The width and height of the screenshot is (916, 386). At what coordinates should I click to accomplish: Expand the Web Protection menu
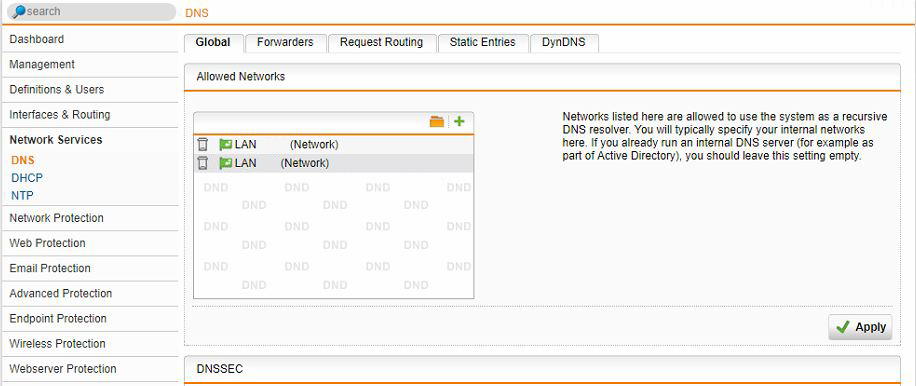click(89, 244)
